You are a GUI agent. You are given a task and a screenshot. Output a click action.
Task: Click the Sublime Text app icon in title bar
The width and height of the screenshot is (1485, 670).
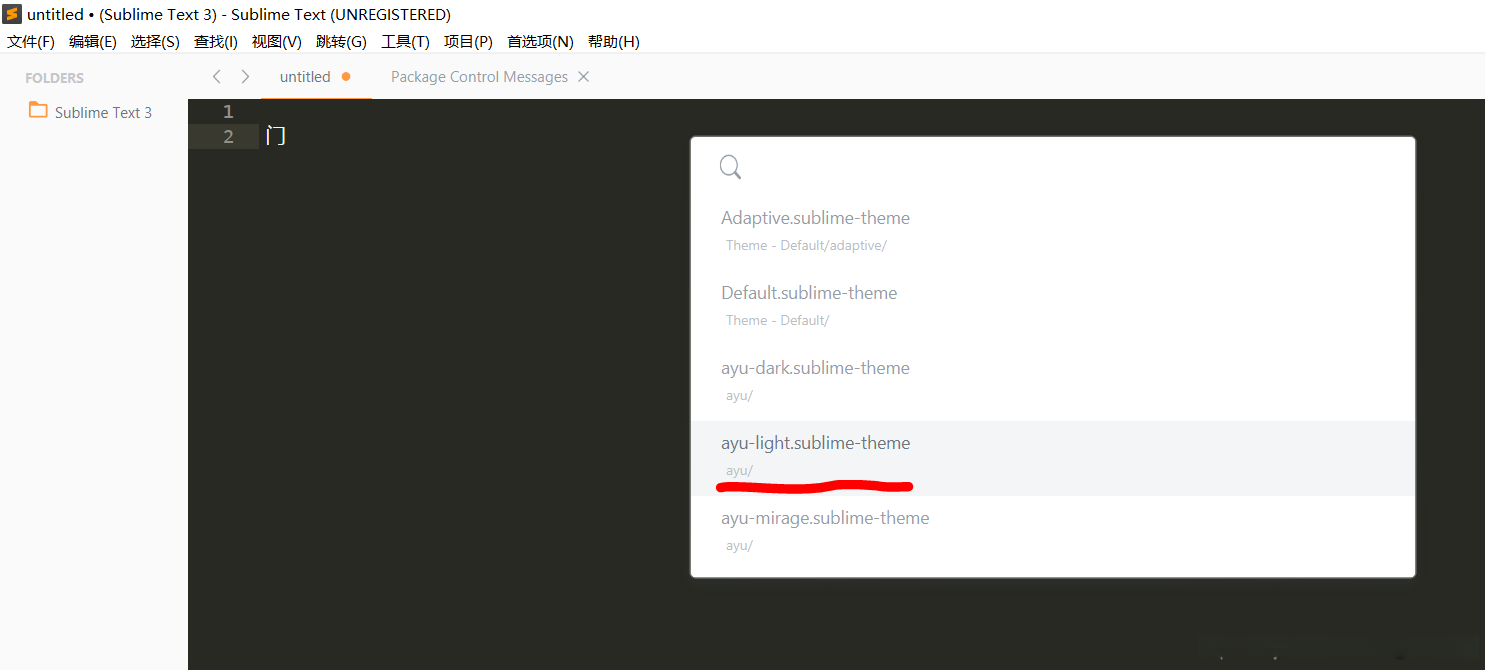(x=12, y=14)
